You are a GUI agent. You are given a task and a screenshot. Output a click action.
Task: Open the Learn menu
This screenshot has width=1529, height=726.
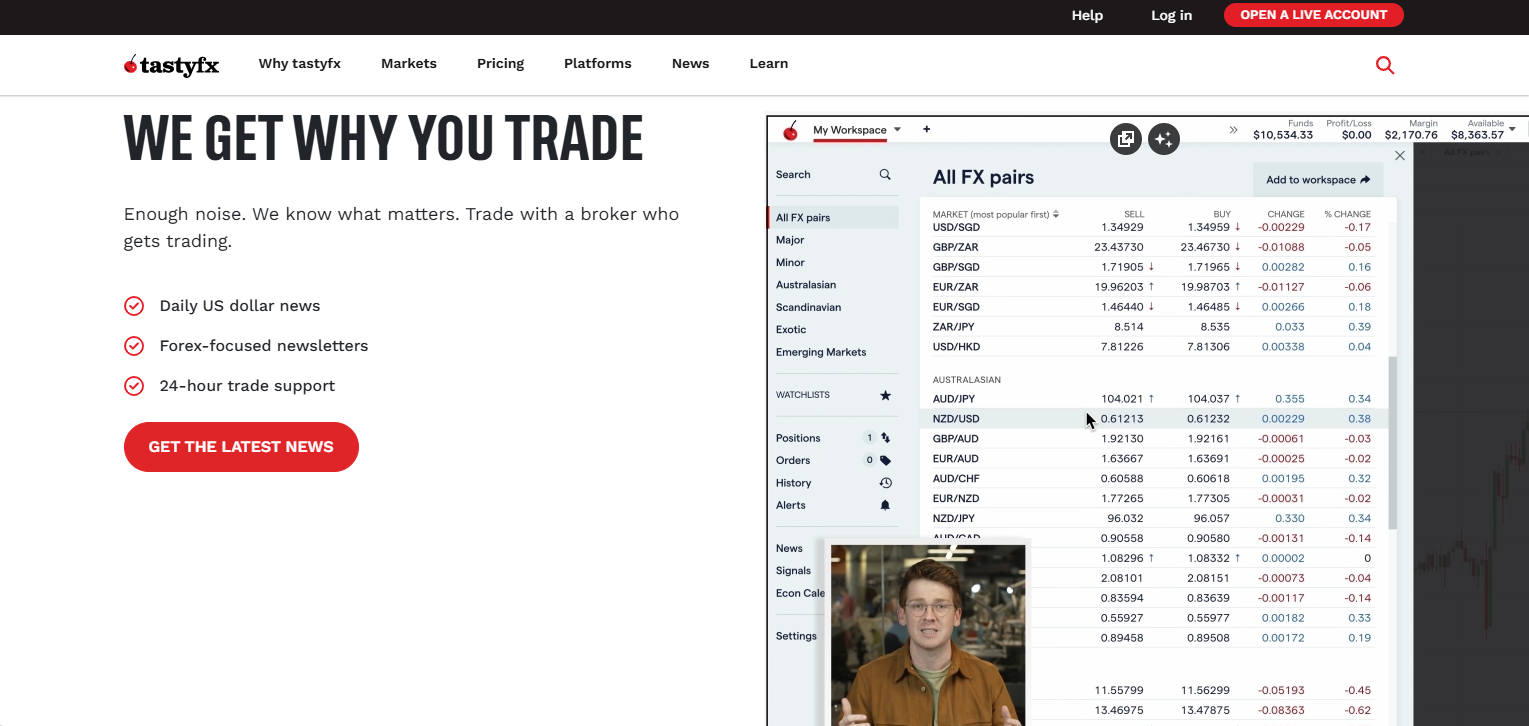(769, 63)
